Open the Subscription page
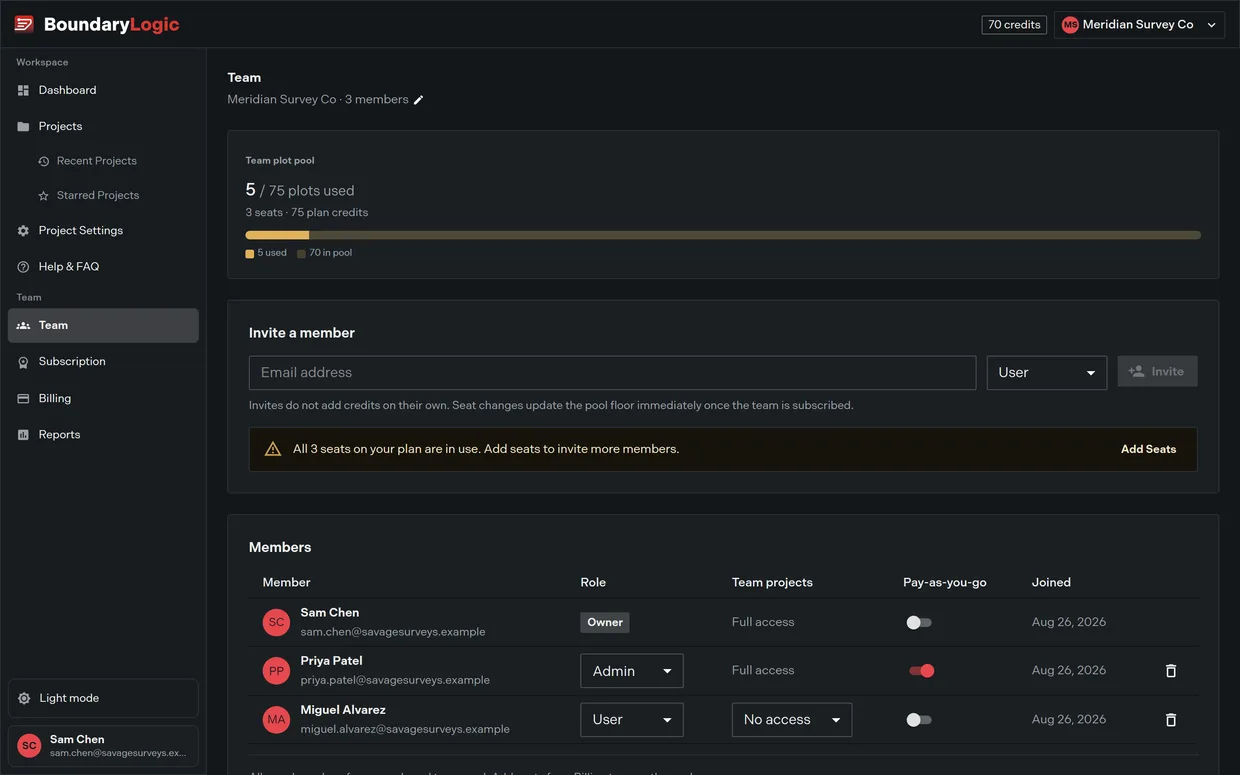The image size is (1240, 775). (x=103, y=362)
